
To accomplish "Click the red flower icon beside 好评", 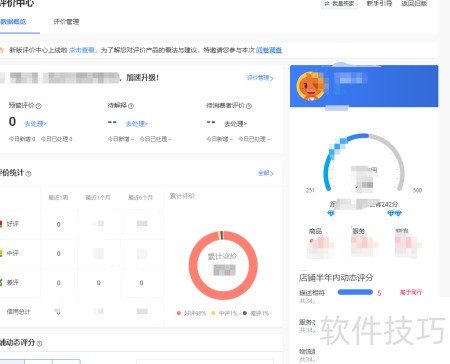I will point(1,224).
